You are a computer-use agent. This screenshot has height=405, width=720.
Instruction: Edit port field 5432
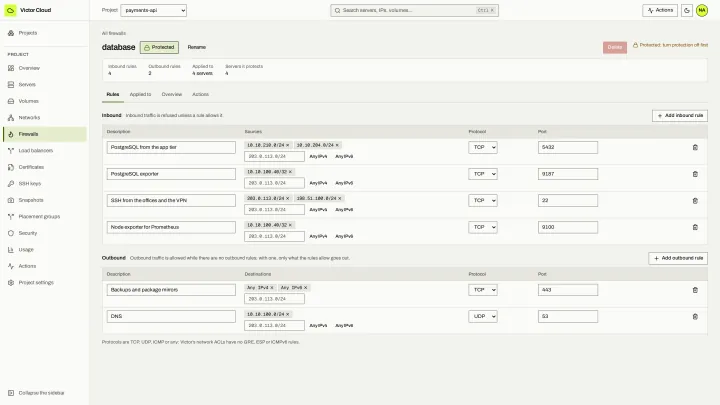[x=568, y=147]
